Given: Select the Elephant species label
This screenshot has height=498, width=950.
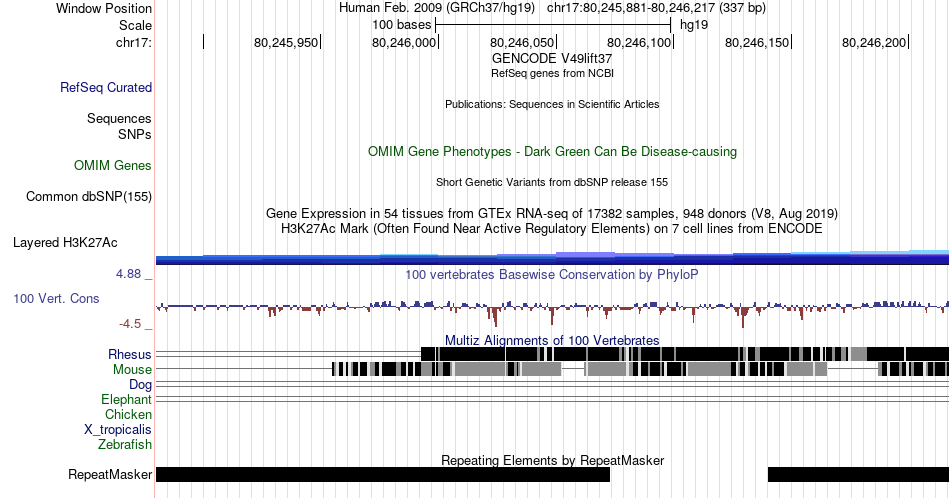Looking at the screenshot, I should (126, 399).
